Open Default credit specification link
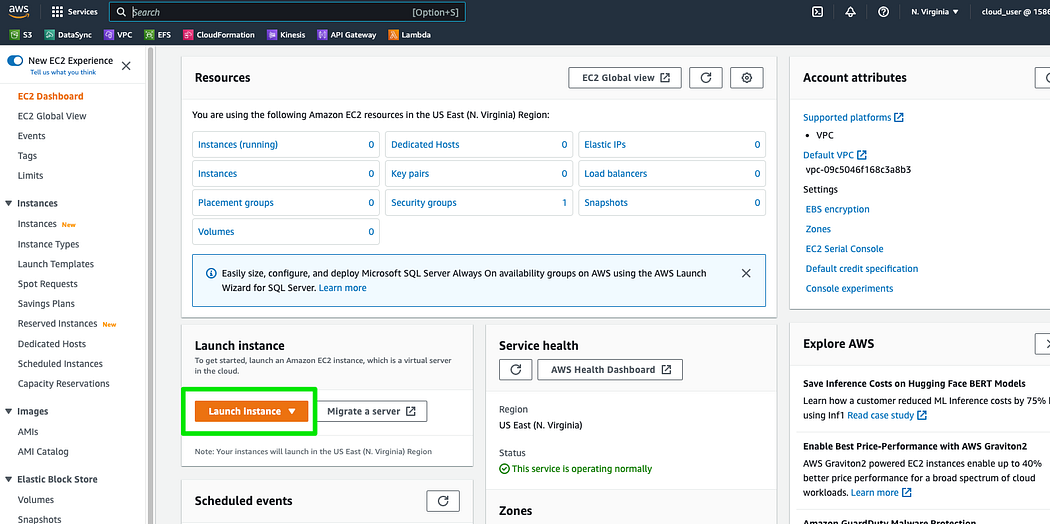Screen dimensions: 1050x524 862,269
